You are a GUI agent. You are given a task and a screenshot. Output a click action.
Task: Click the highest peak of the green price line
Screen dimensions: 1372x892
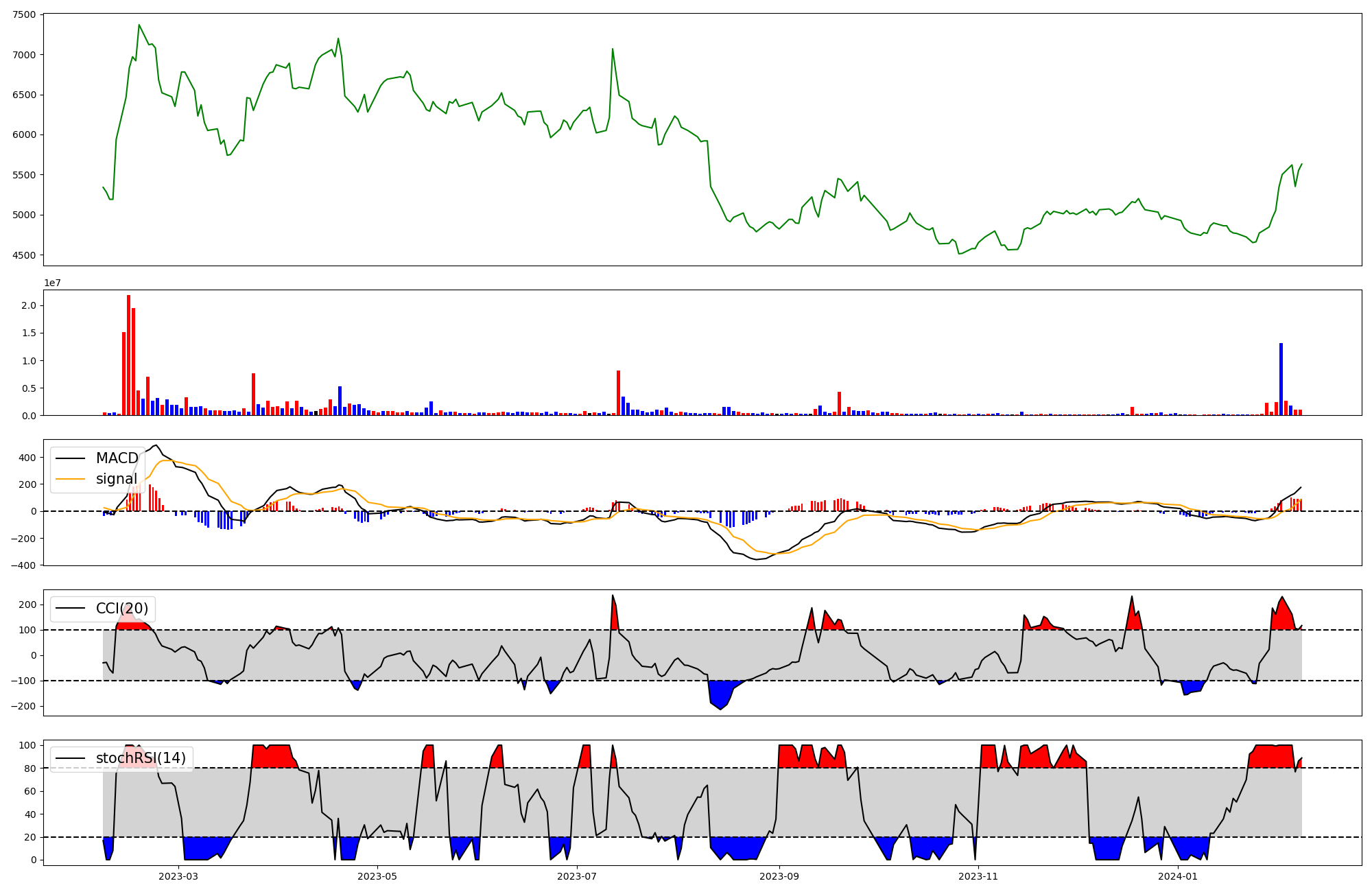tap(139, 25)
